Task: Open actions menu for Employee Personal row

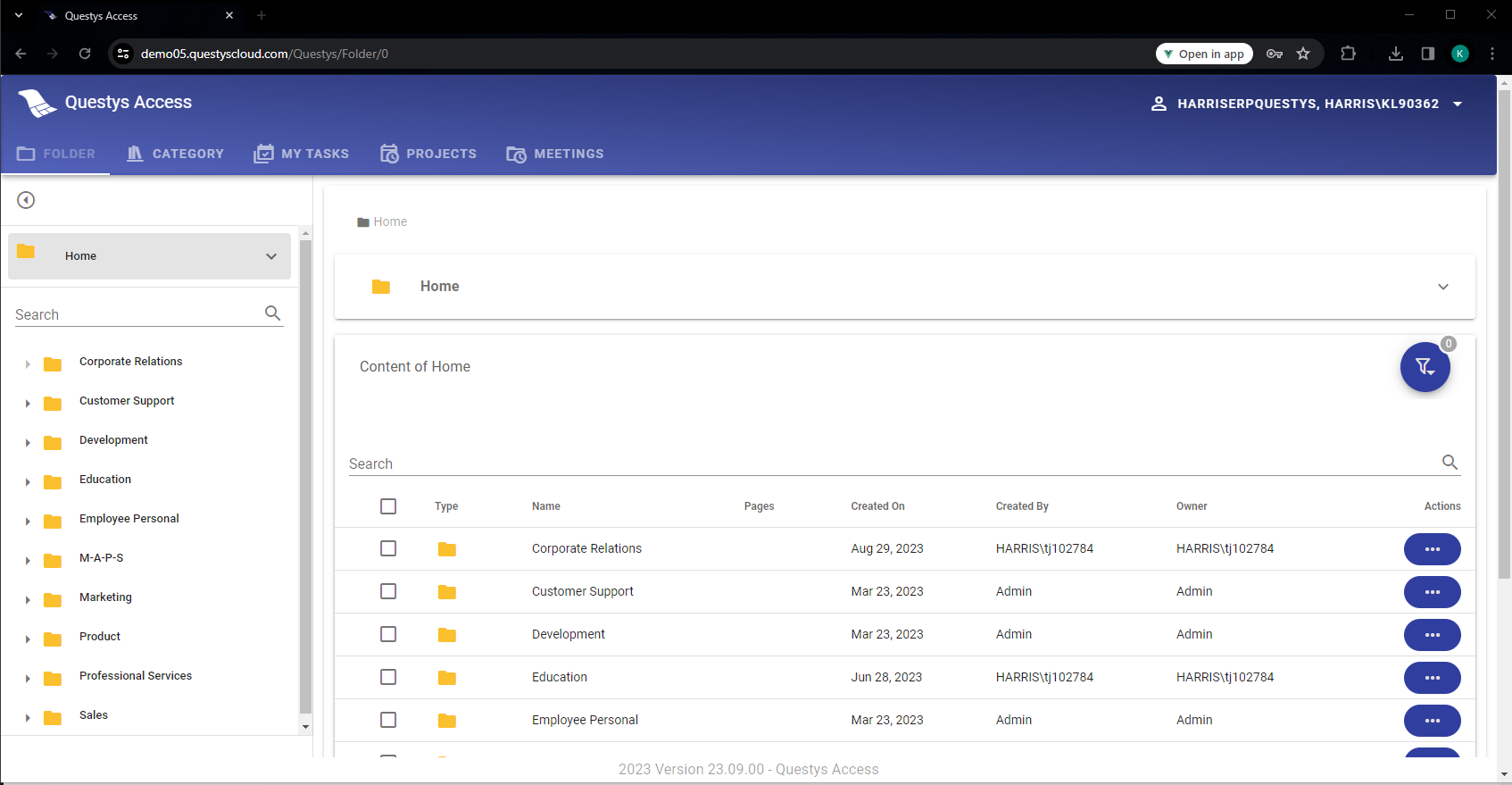Action: (x=1432, y=721)
